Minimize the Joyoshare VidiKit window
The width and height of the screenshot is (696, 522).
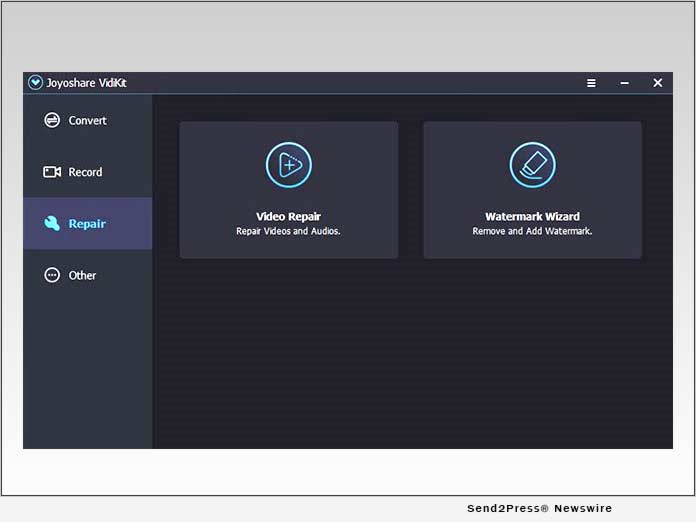pos(624,83)
